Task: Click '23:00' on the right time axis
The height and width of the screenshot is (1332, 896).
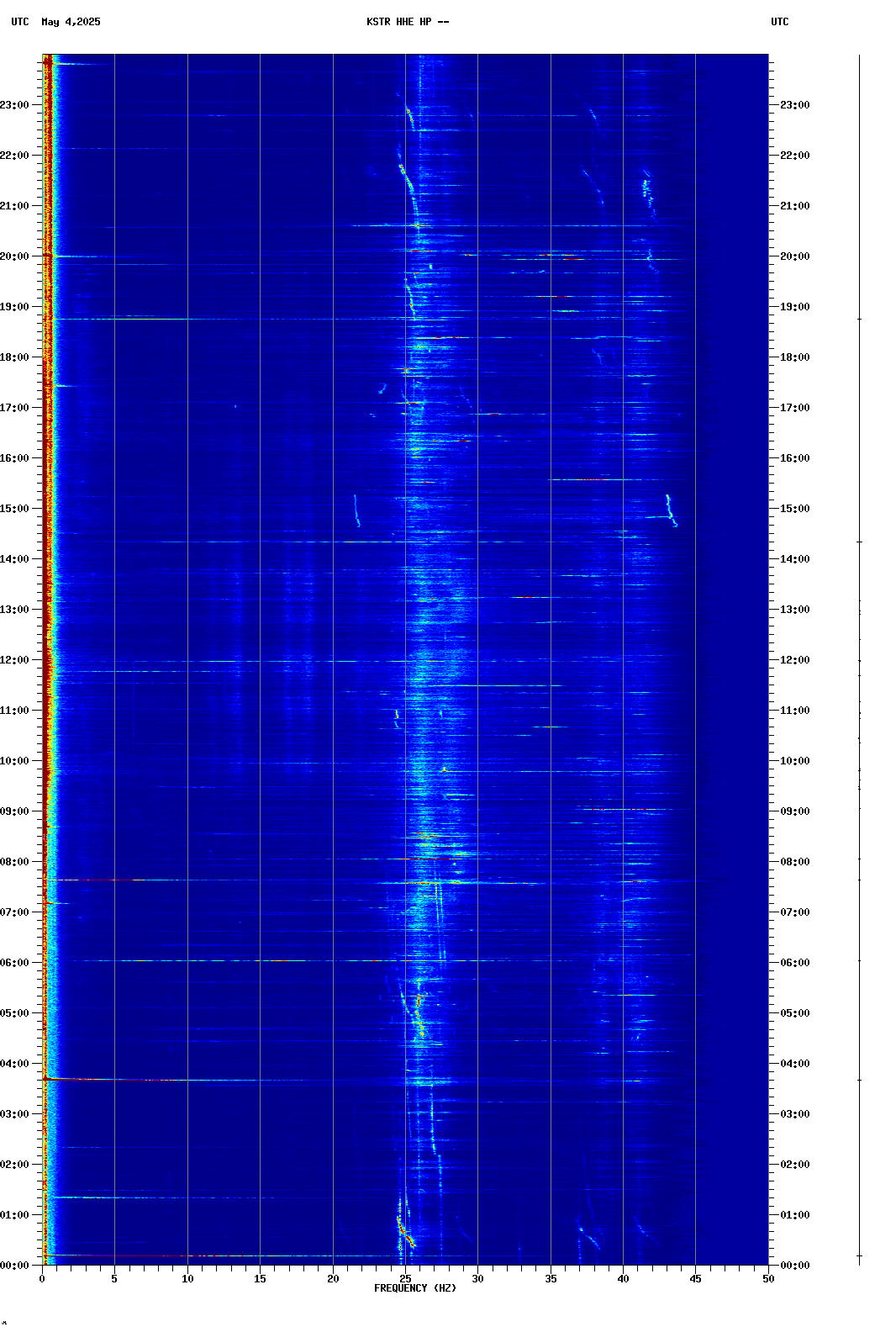Action: [795, 105]
